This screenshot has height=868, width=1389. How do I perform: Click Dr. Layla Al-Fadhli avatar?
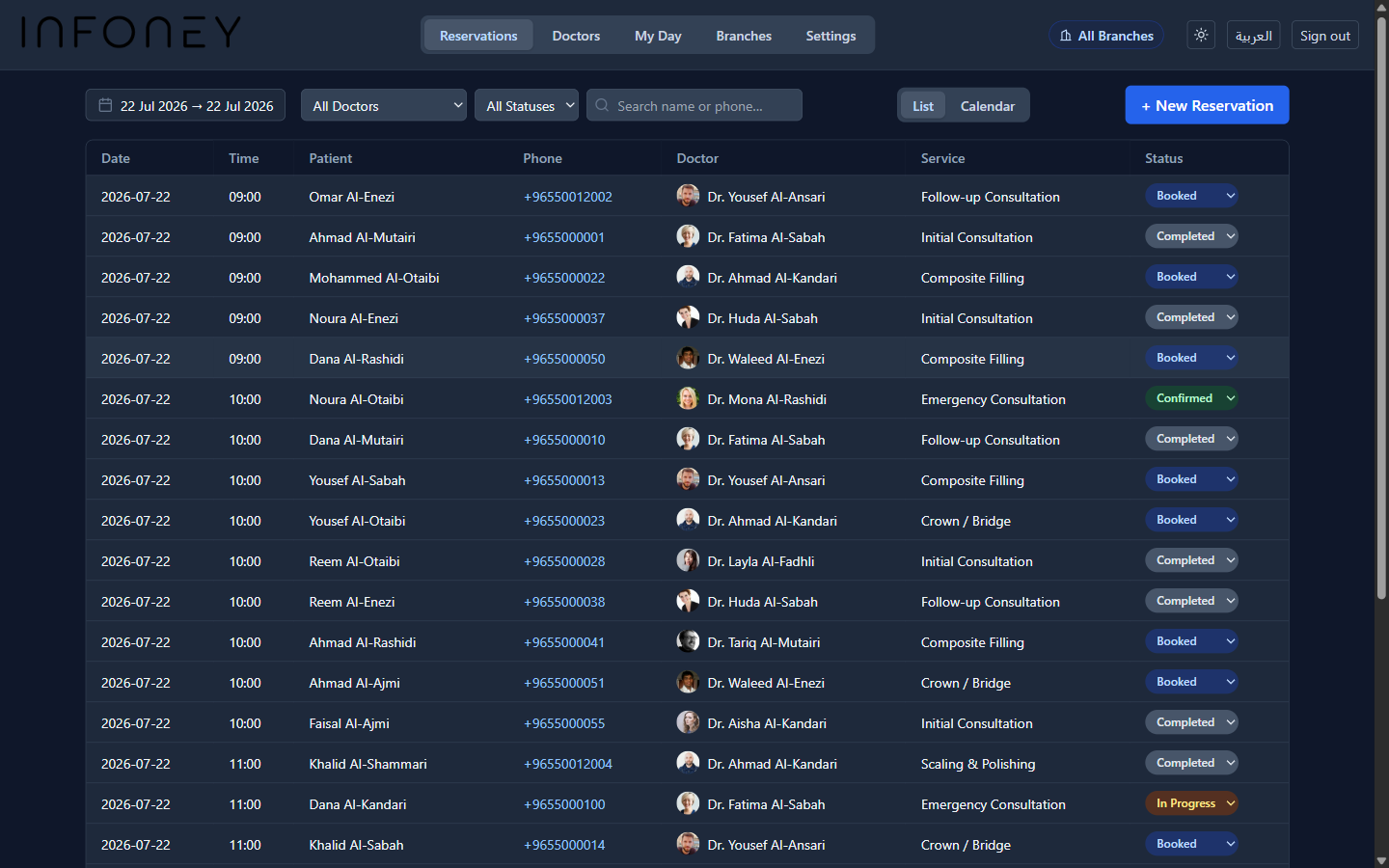point(688,560)
